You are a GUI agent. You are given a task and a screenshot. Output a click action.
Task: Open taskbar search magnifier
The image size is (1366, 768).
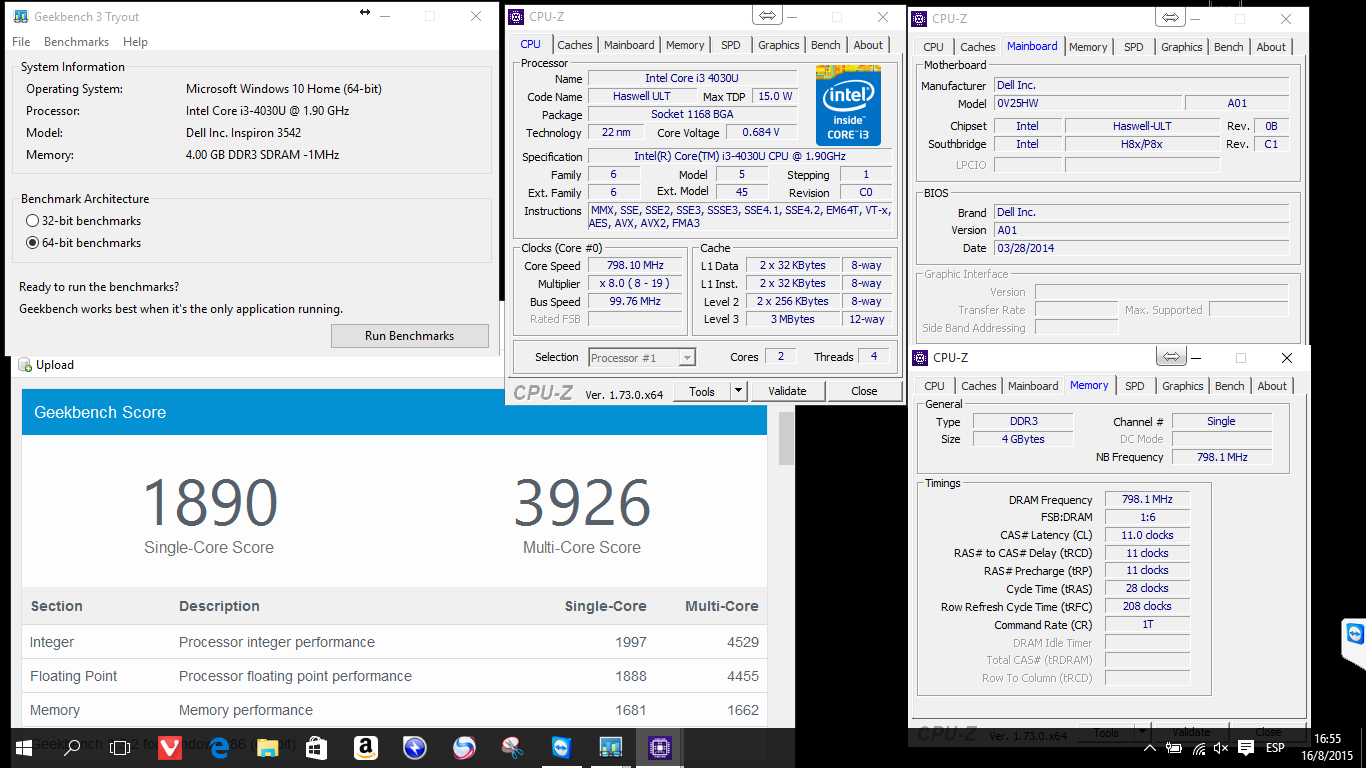click(72, 747)
